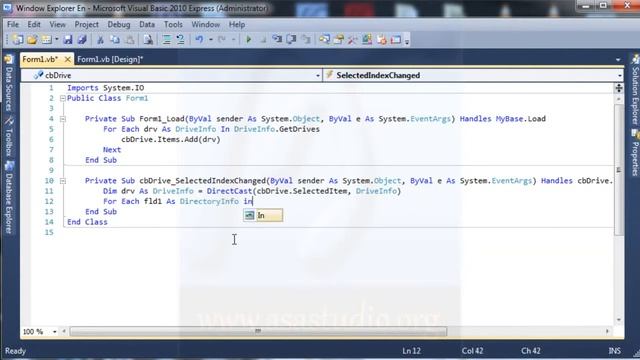Open the Edit menu
Screen dimensions: 640x360
point(34,24)
